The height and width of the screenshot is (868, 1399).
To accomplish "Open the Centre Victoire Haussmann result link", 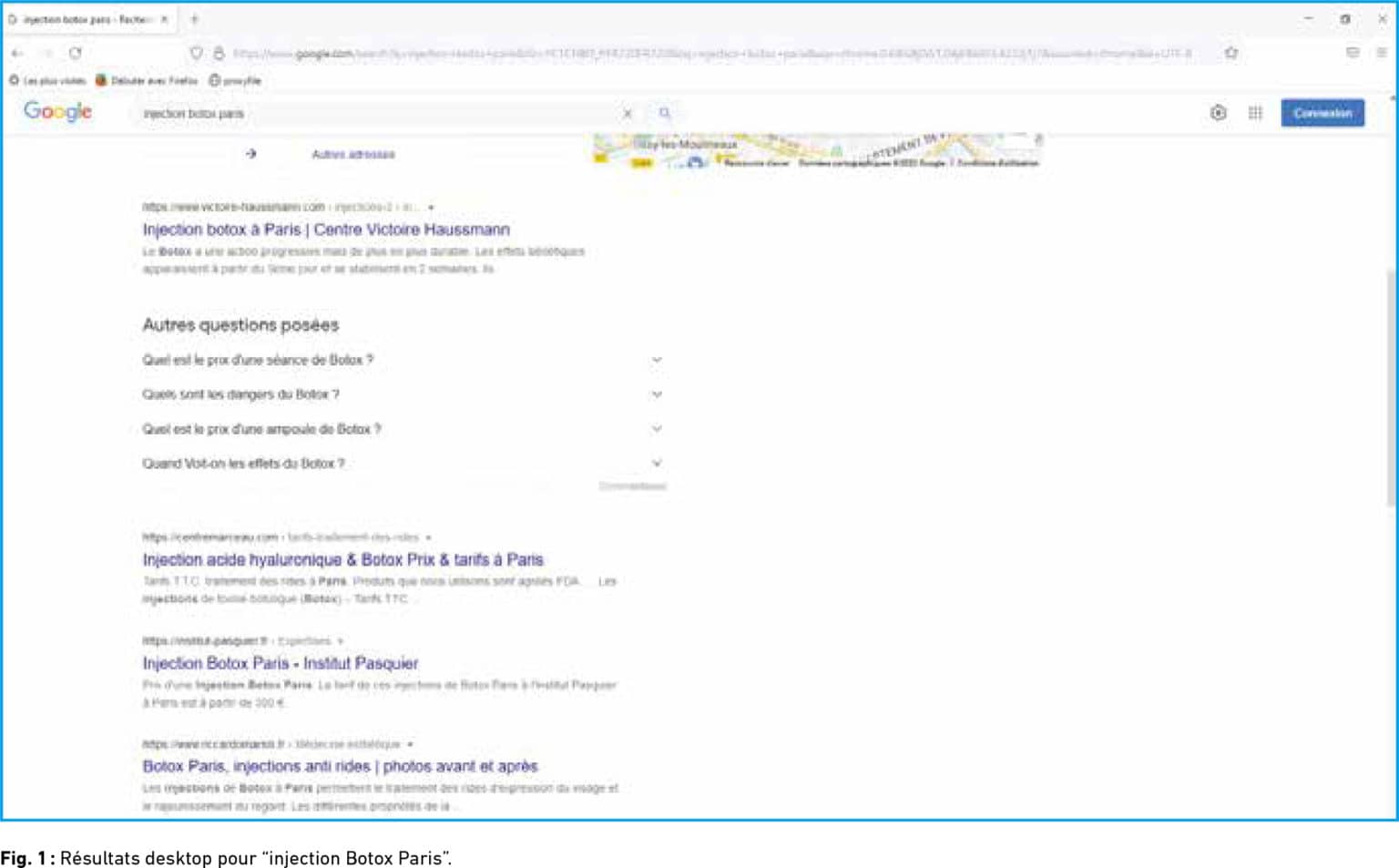I will tap(326, 230).
